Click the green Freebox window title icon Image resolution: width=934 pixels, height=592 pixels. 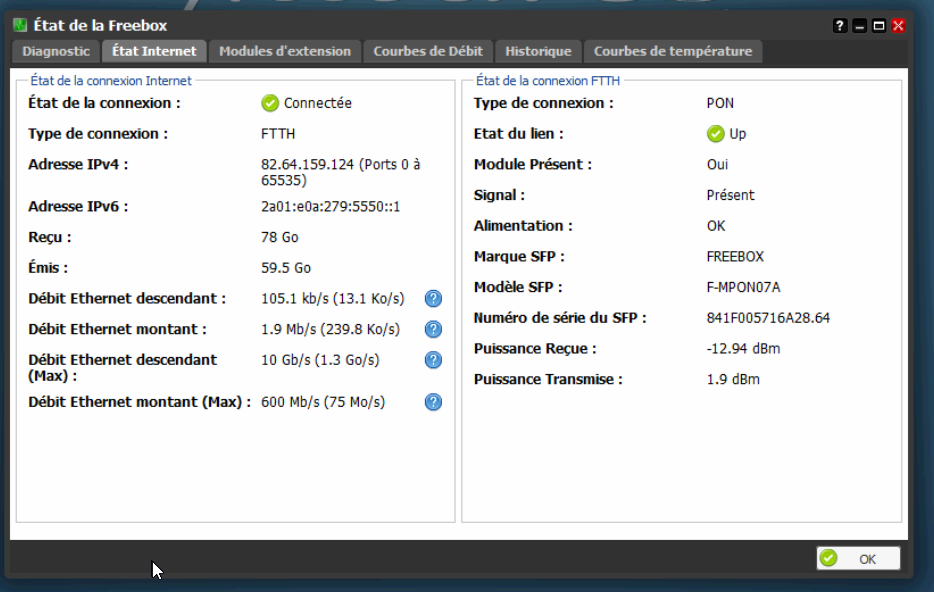point(21,26)
